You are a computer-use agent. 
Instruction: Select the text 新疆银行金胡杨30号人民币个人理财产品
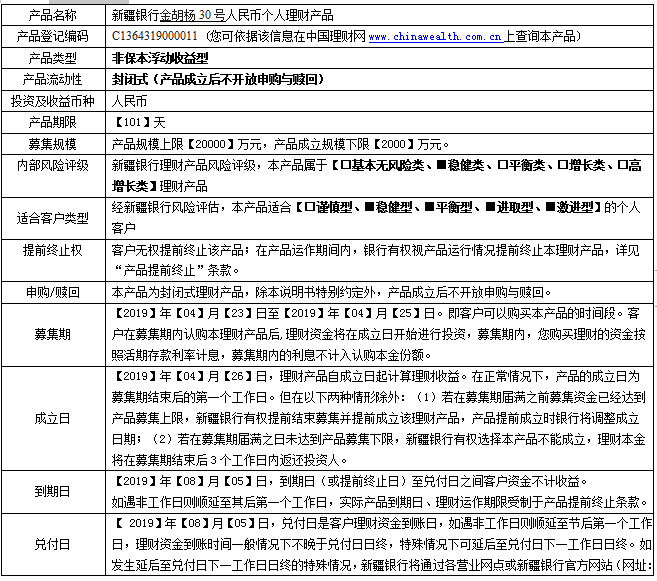pos(222,15)
